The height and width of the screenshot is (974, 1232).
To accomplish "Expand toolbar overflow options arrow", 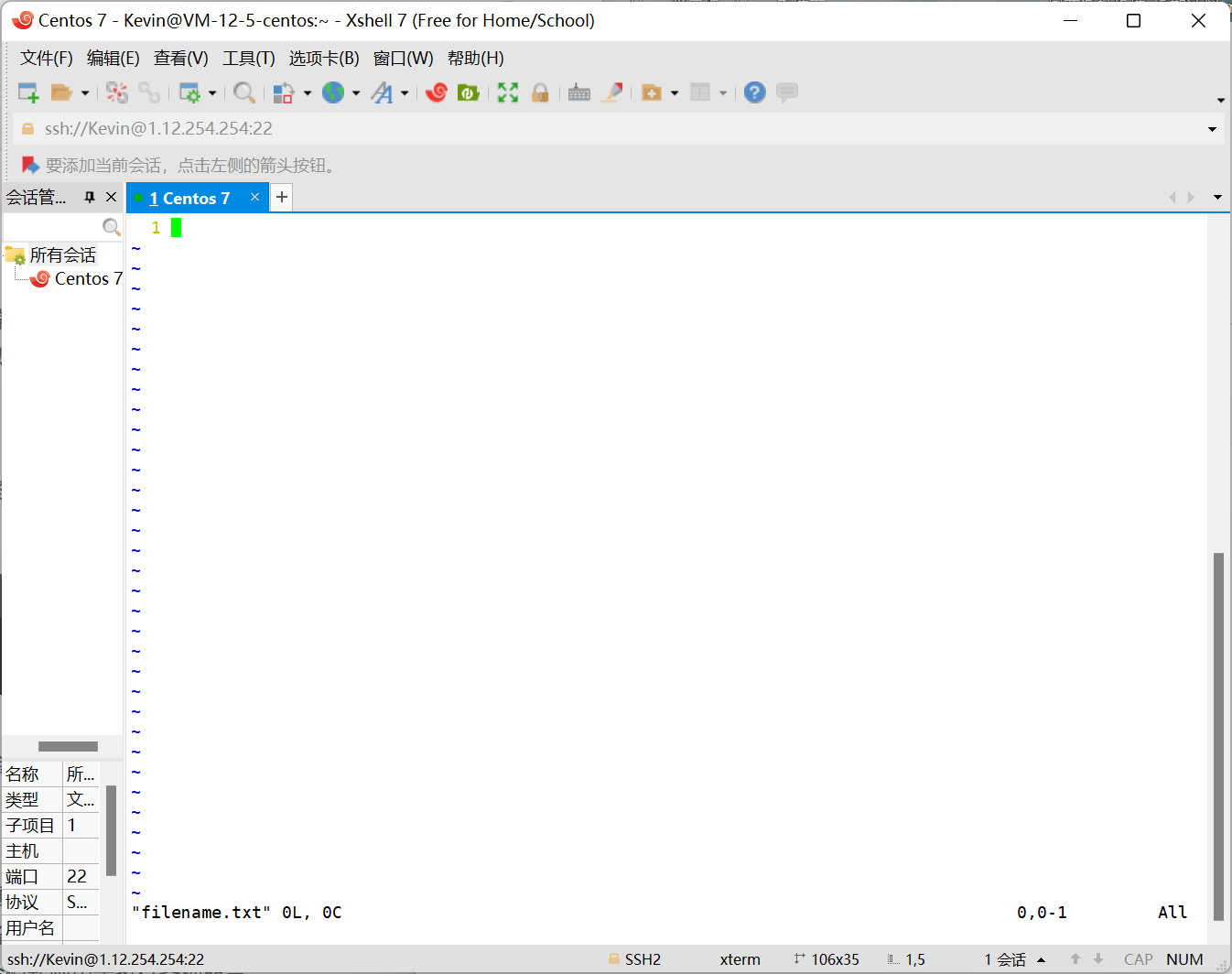I will click(1221, 100).
